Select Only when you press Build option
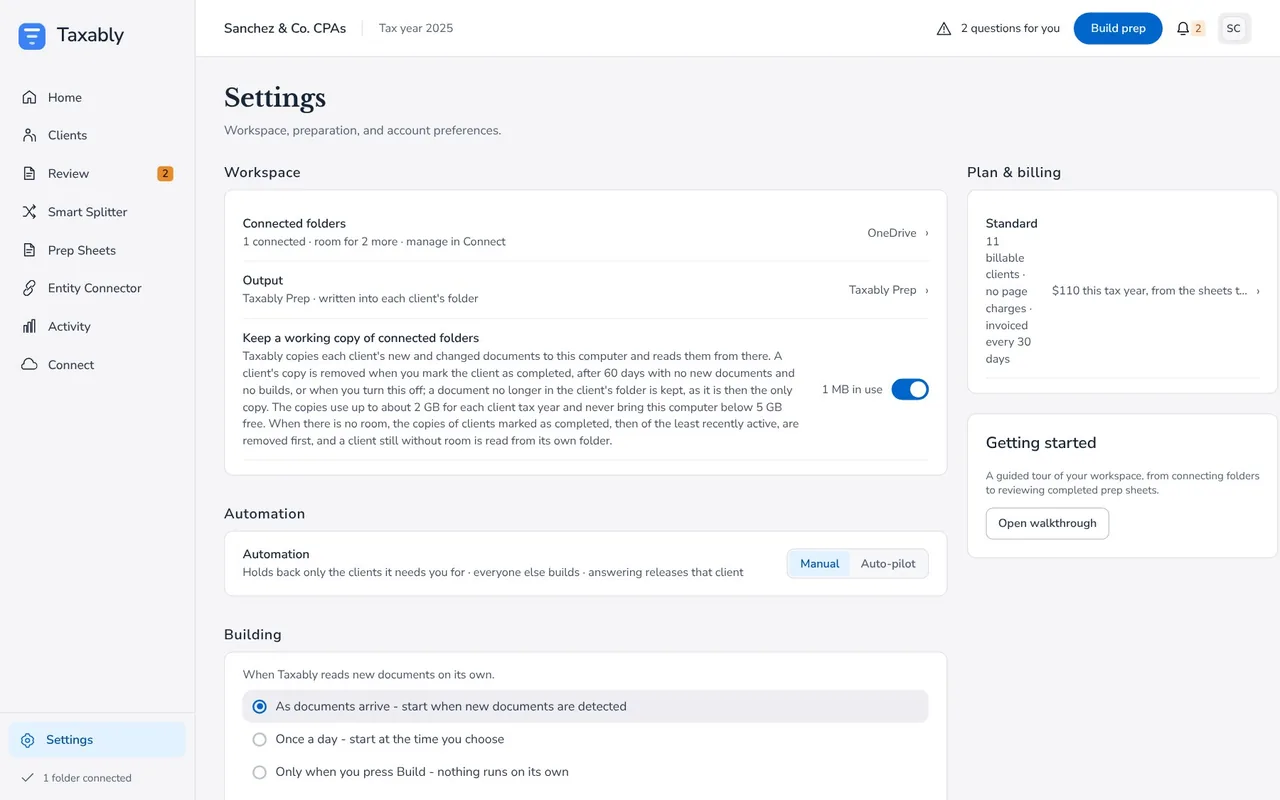Screen dimensions: 1280x800 [259, 772]
